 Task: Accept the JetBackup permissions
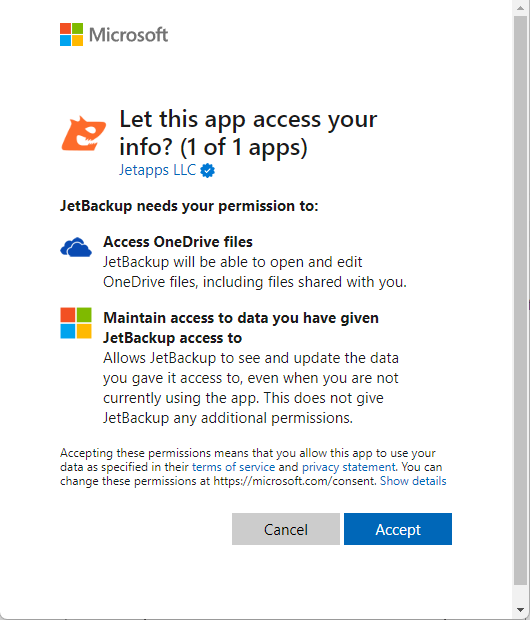coord(398,529)
